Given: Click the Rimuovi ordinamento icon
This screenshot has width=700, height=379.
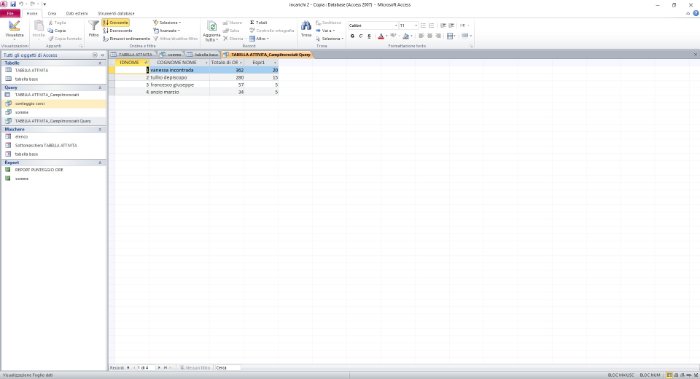Looking at the screenshot, I should pos(105,39).
